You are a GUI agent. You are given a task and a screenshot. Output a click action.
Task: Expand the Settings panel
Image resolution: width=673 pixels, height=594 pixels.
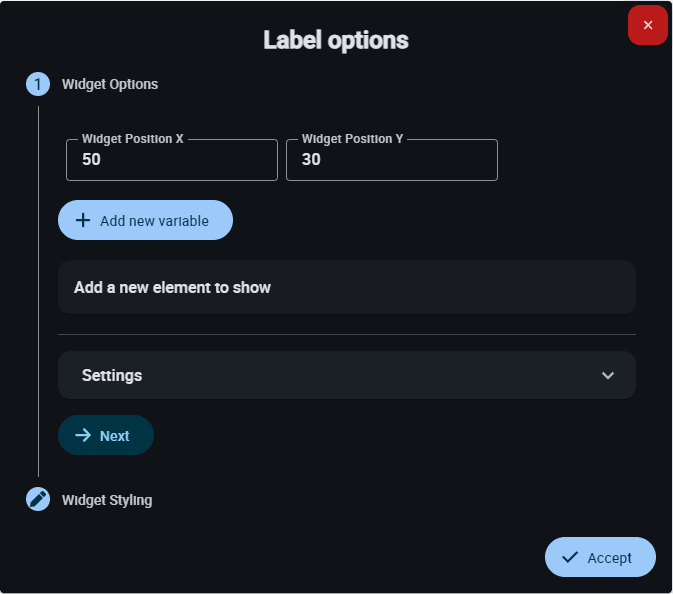pyautogui.click(x=346, y=375)
